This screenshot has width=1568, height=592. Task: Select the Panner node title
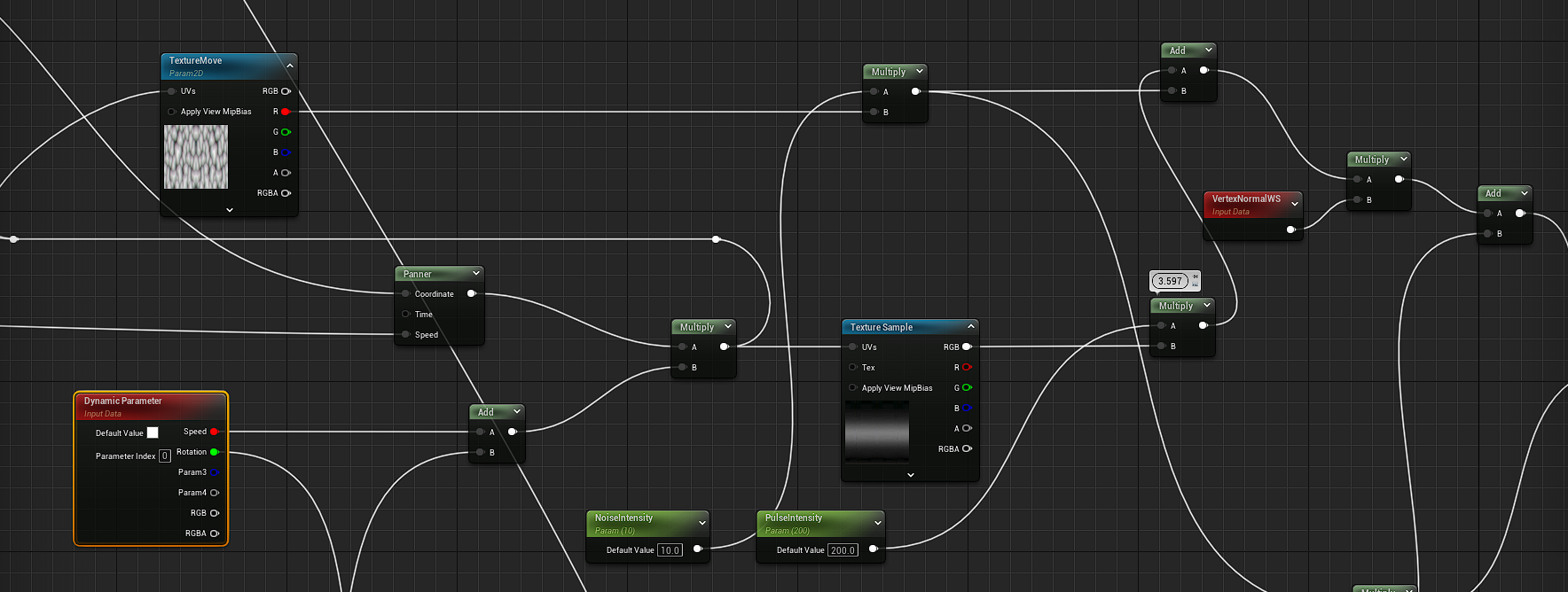[x=418, y=274]
